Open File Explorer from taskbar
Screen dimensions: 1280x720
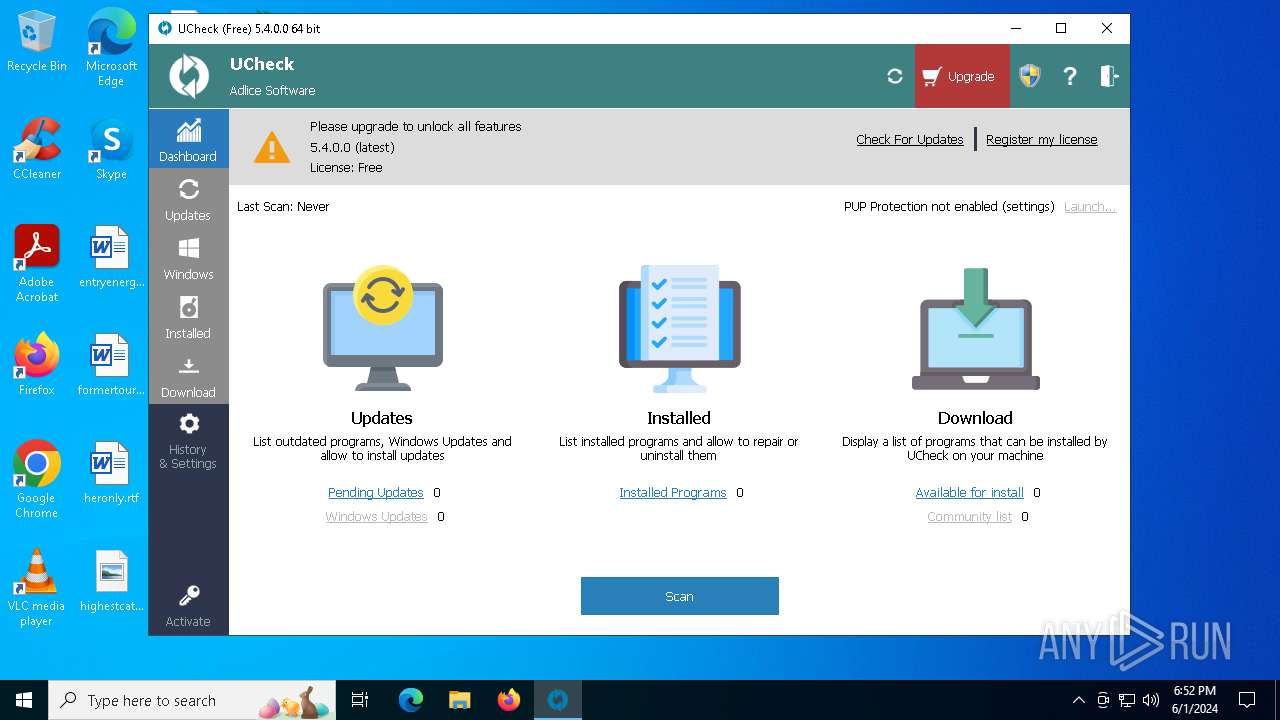(460, 700)
